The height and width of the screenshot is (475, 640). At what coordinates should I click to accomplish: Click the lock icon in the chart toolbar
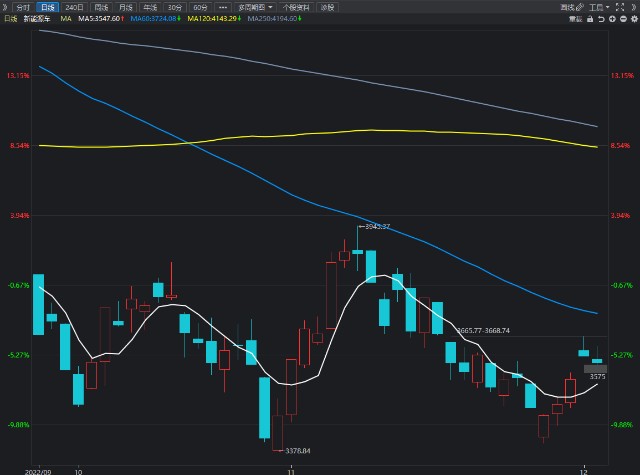tap(590, 19)
